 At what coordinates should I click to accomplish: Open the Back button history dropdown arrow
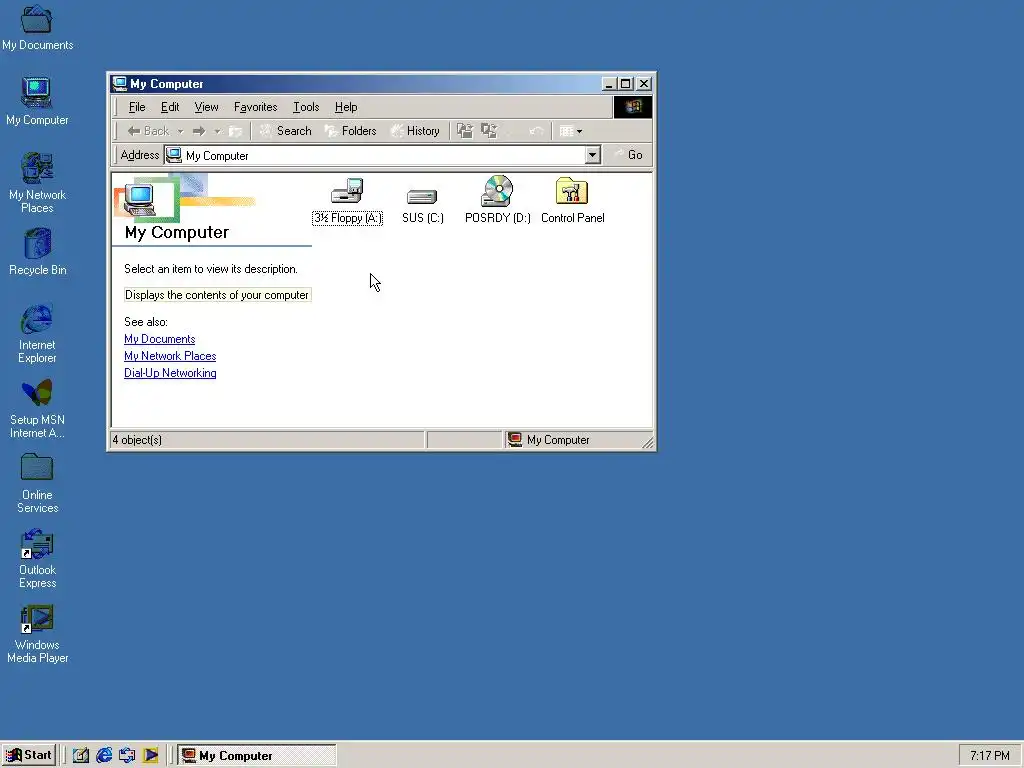(x=180, y=131)
